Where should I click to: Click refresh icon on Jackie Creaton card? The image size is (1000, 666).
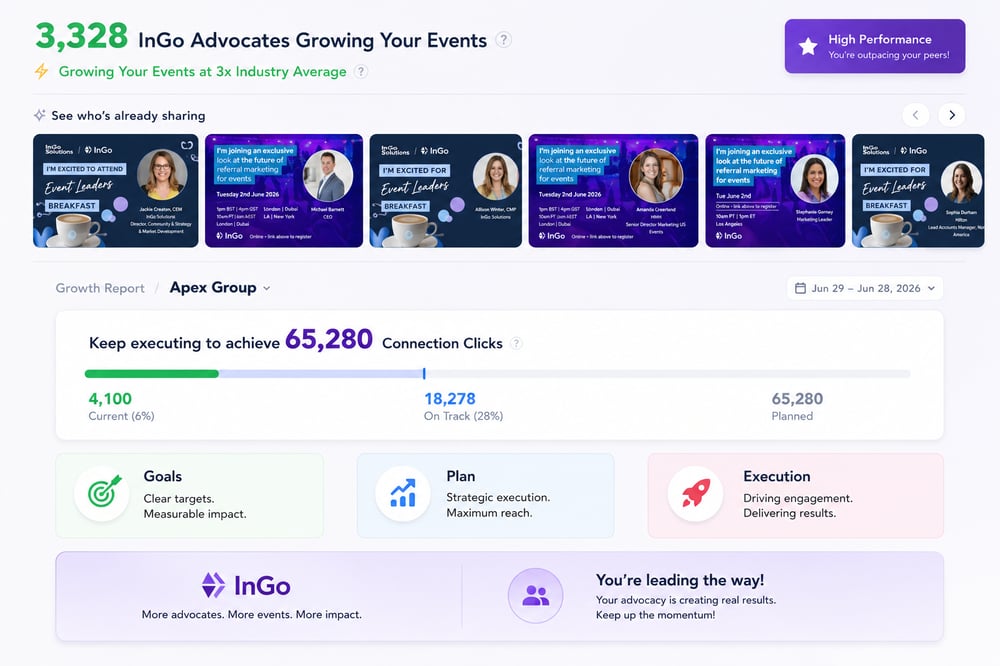(x=187, y=145)
